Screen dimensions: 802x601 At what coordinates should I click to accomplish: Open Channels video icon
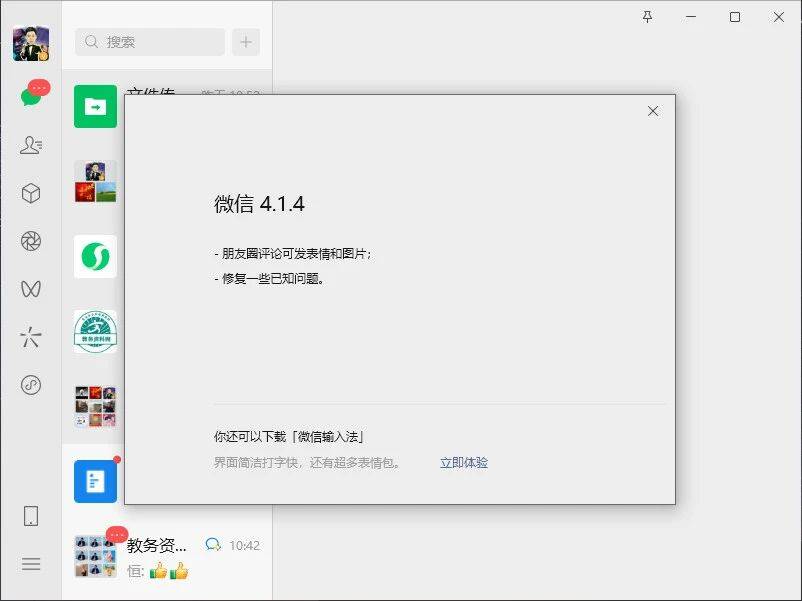(x=30, y=290)
